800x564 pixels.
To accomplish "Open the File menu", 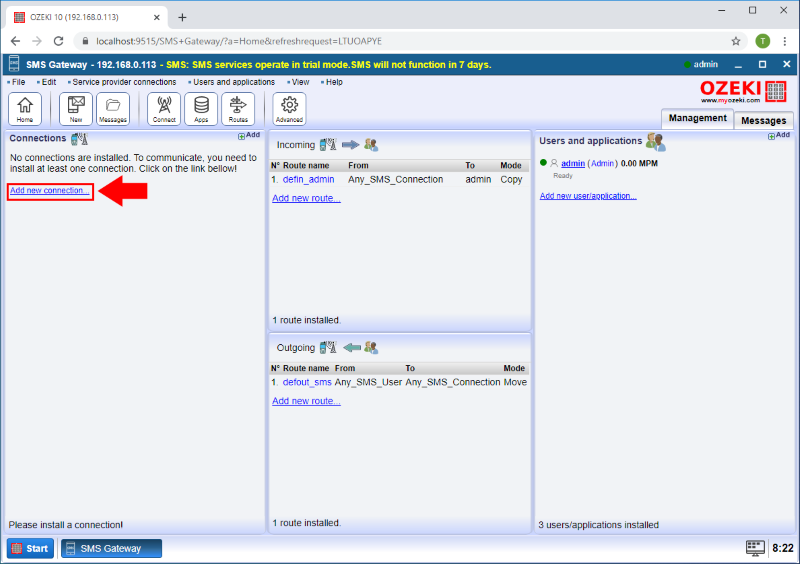I will pos(16,82).
